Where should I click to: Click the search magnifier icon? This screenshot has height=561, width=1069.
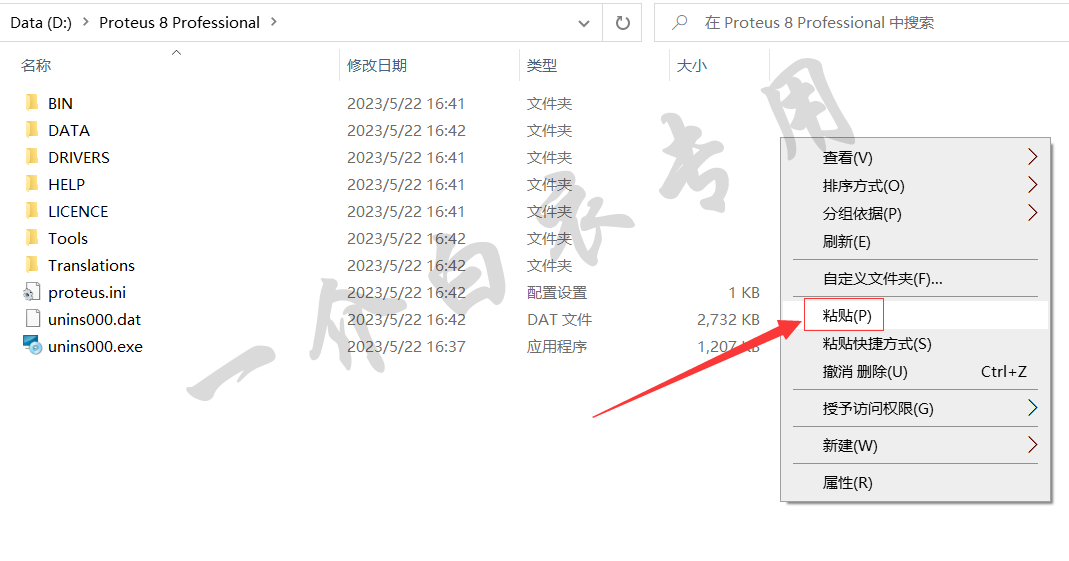click(679, 22)
